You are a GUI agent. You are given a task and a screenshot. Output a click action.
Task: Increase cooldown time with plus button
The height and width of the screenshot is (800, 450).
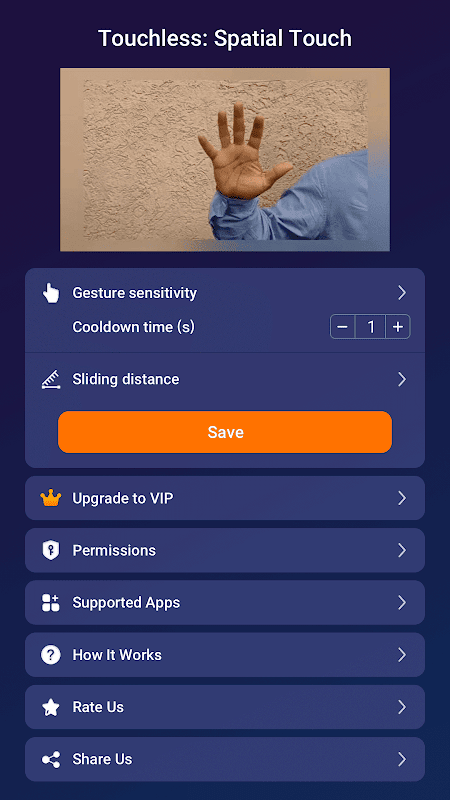pyautogui.click(x=398, y=327)
